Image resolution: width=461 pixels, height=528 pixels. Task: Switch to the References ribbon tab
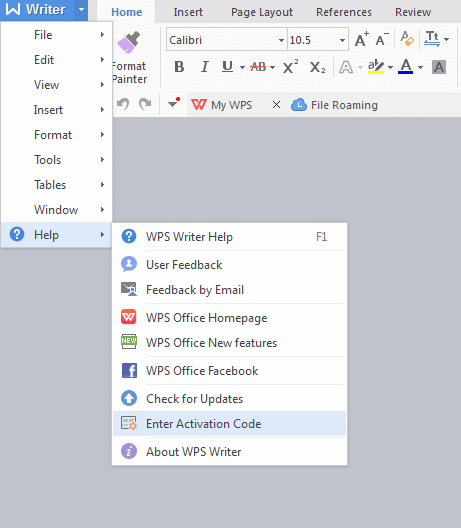(x=344, y=12)
